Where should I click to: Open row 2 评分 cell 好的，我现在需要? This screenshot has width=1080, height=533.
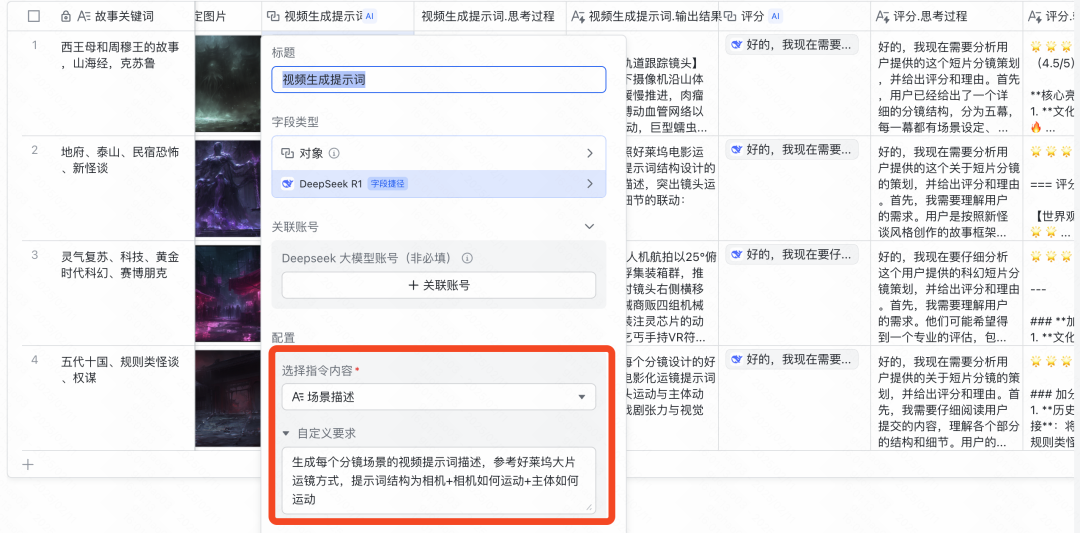791,149
